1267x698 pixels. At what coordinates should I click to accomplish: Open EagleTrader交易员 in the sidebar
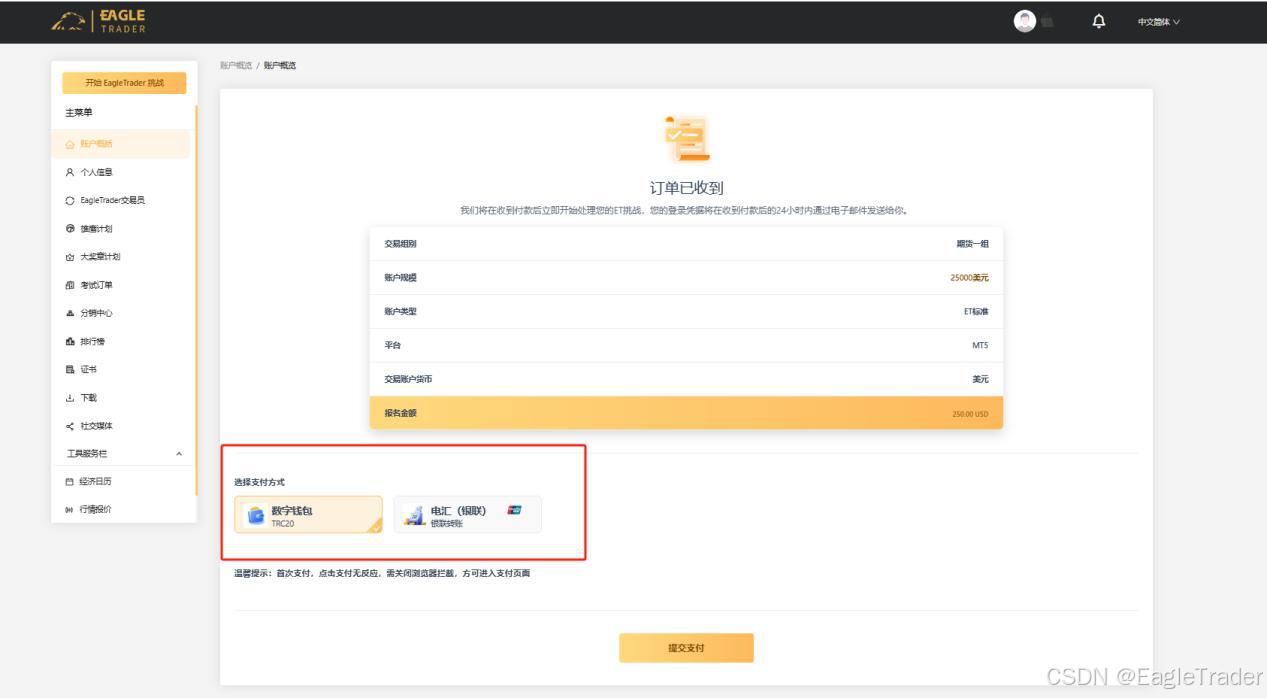112,200
